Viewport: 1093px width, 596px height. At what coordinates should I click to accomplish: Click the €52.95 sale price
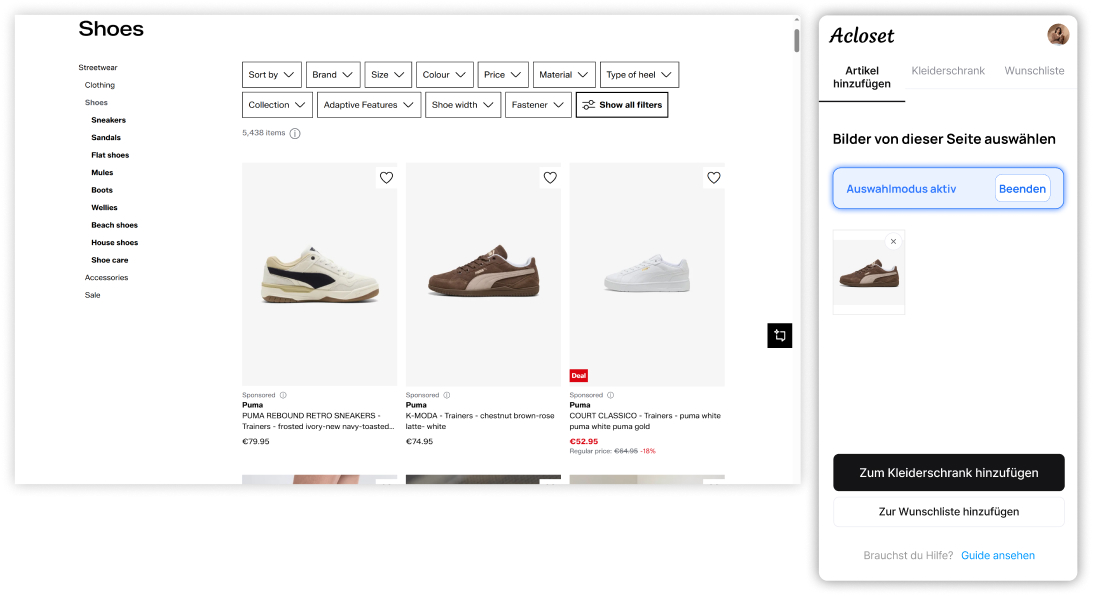[x=583, y=441]
